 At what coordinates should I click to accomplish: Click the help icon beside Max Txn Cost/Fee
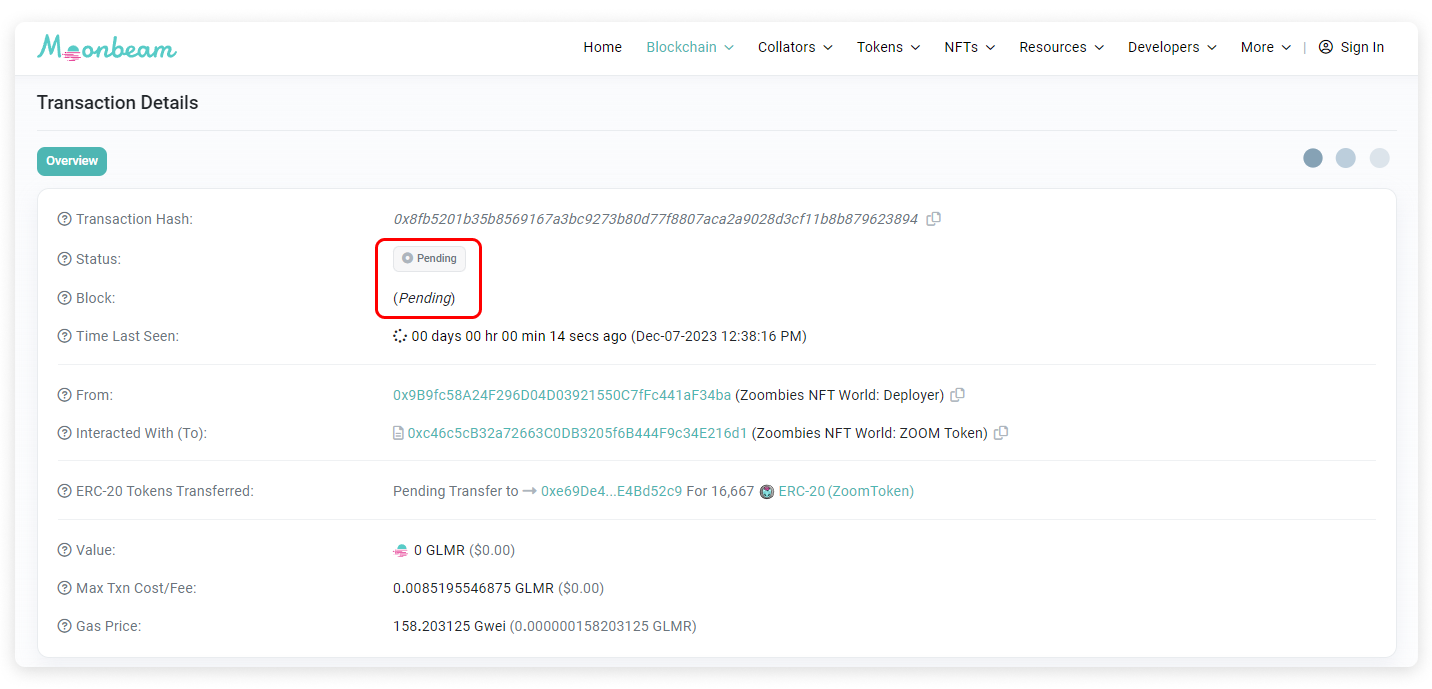(x=65, y=588)
